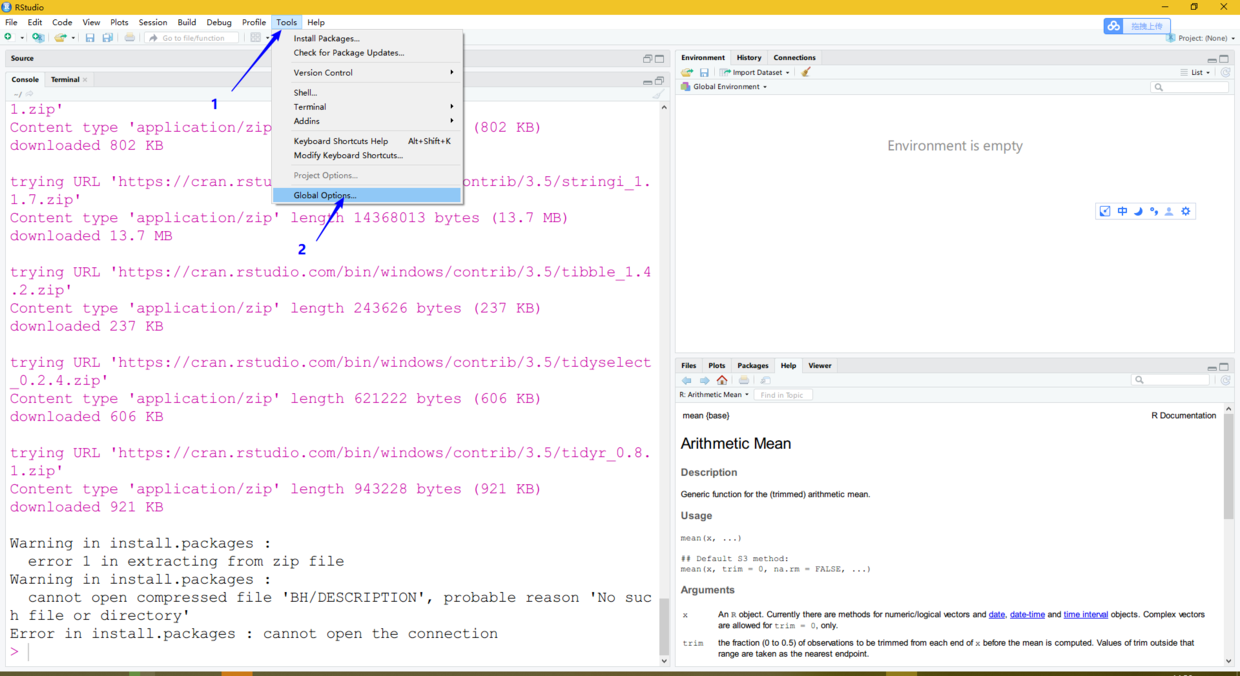
Task: Select Modify Keyboard Shortcuts
Action: click(368, 155)
